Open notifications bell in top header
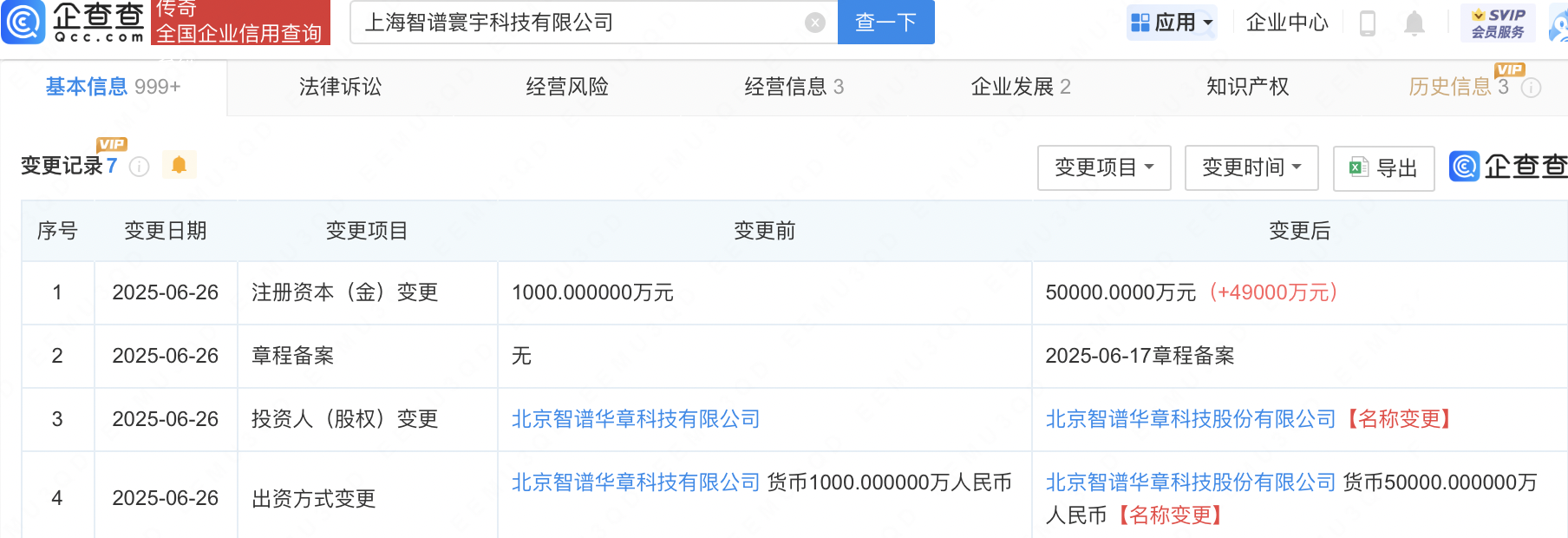1568x538 pixels. pos(1414,23)
